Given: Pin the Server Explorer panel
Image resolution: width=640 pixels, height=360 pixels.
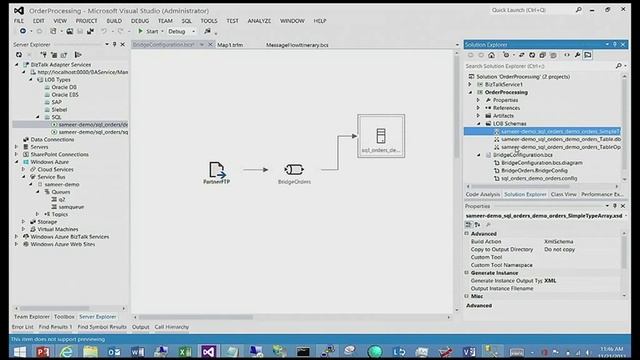Looking at the screenshot, I should pyautogui.click(x=115, y=44).
